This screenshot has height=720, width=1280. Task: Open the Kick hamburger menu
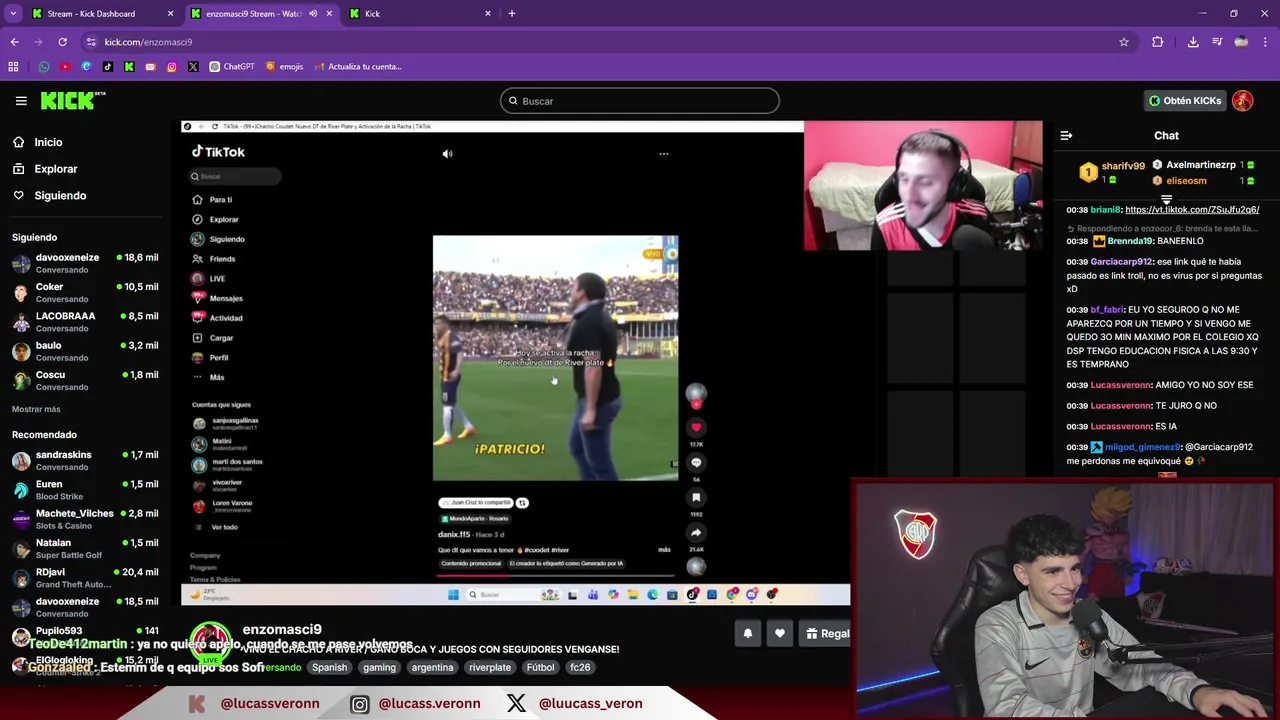pyautogui.click(x=21, y=101)
